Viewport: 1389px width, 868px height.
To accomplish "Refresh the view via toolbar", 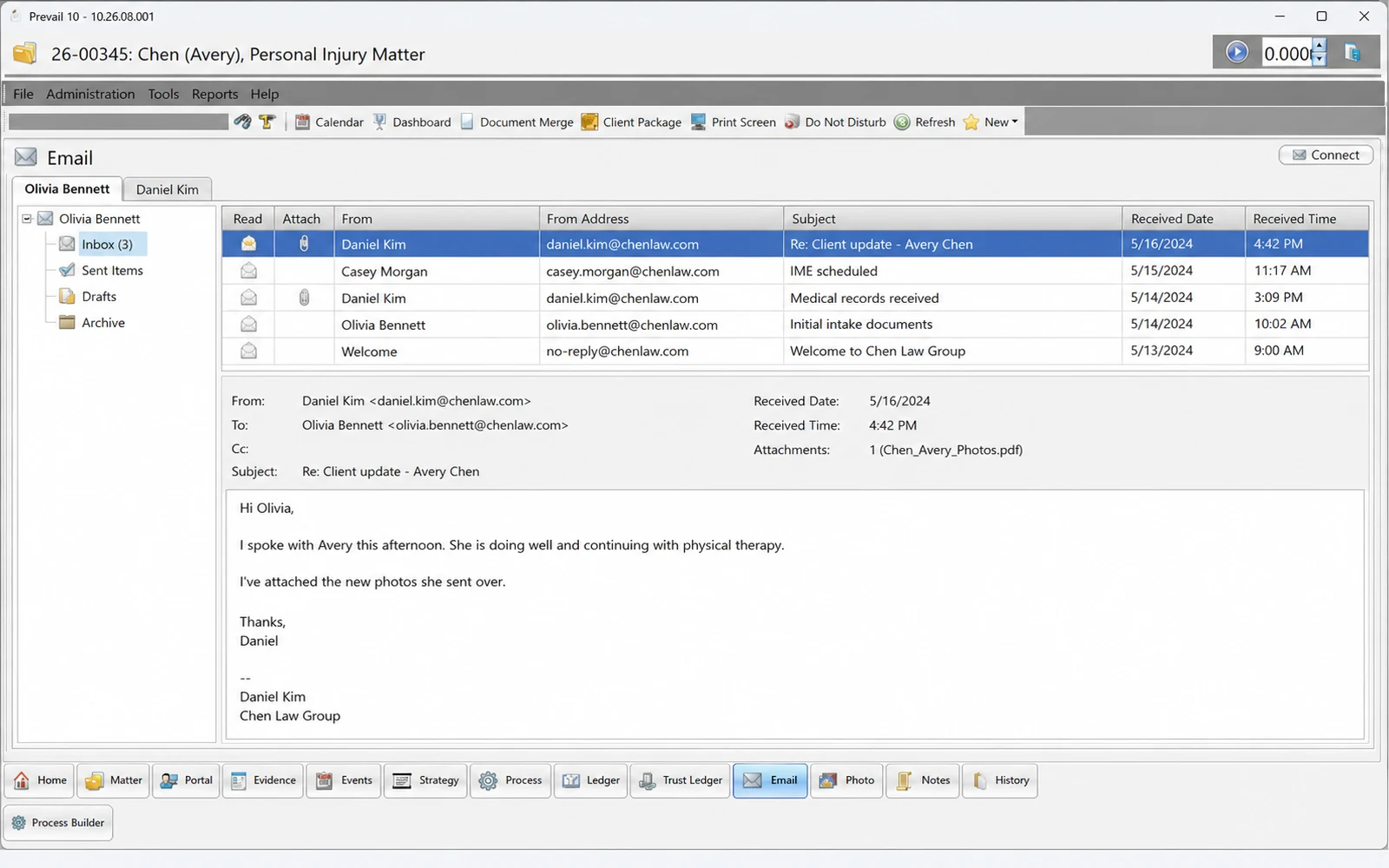I will pos(925,122).
